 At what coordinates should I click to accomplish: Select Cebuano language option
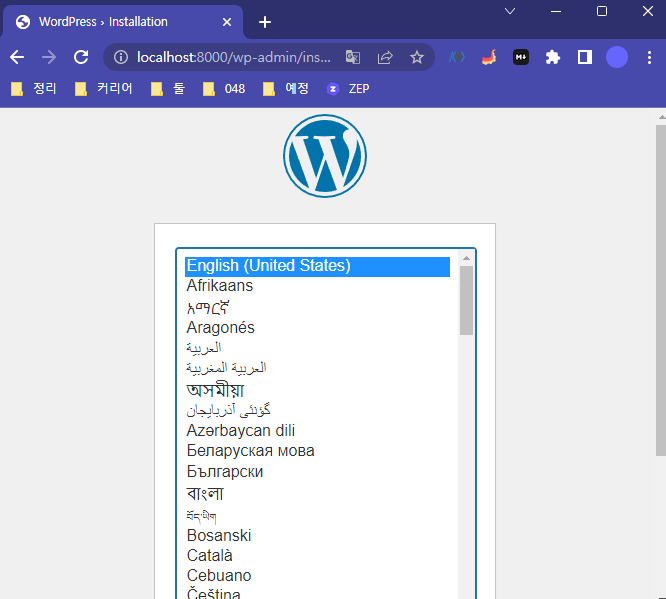pos(317,576)
